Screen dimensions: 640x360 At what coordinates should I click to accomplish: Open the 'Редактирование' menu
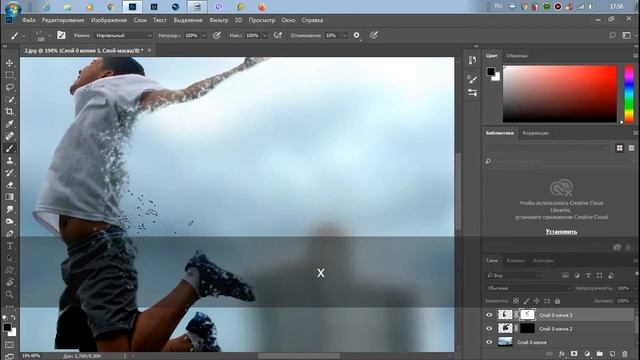coord(63,20)
